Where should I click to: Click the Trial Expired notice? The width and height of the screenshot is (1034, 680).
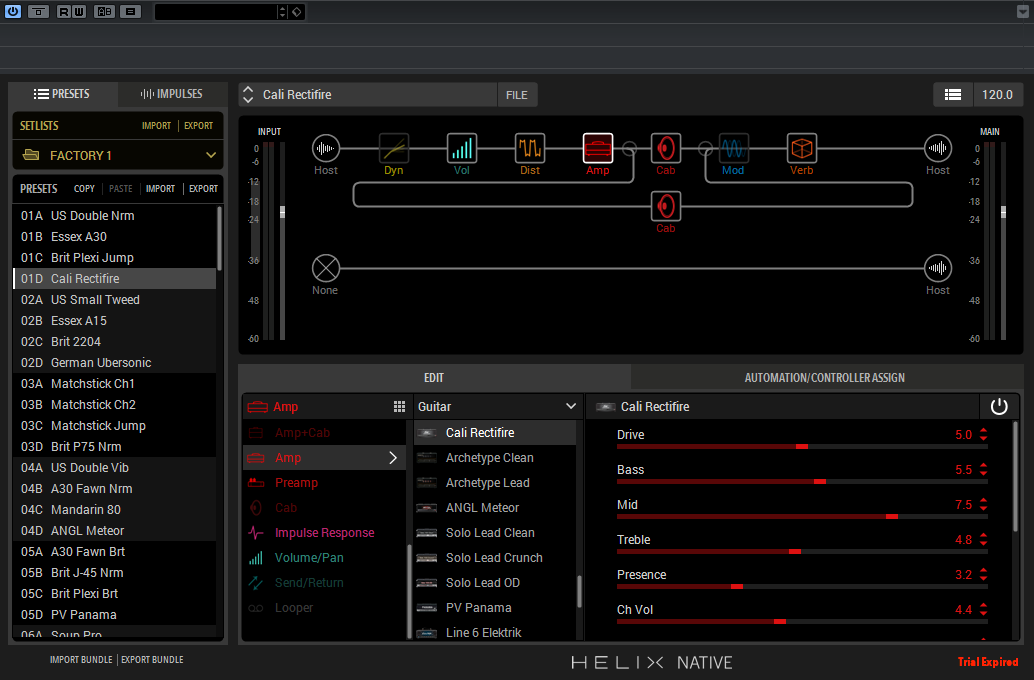pos(988,662)
